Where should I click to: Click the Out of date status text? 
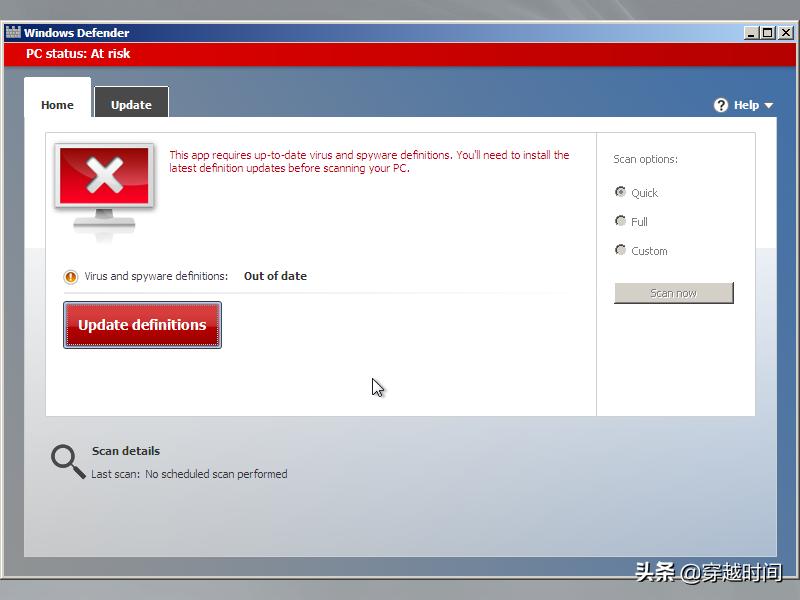(x=275, y=276)
